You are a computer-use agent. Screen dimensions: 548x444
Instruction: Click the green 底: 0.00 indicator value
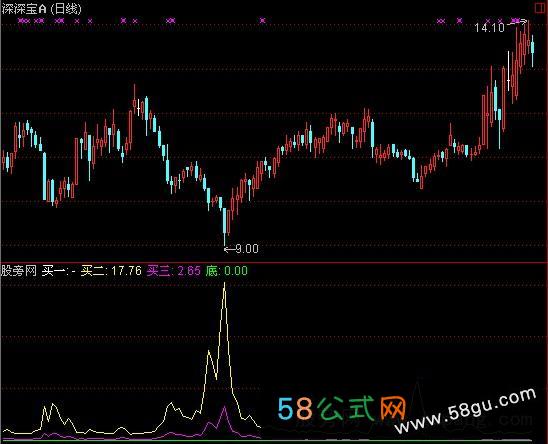[226, 271]
